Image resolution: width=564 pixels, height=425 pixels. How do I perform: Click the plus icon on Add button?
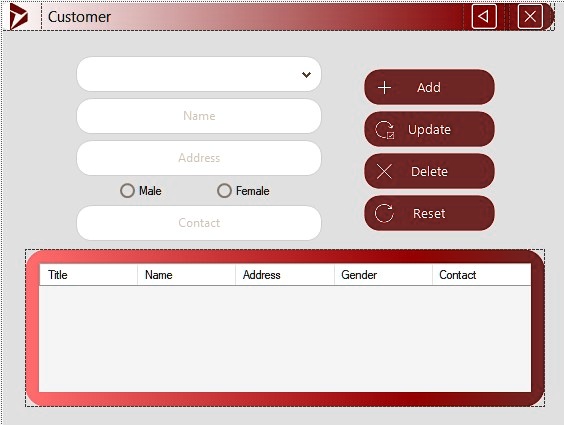coord(385,87)
